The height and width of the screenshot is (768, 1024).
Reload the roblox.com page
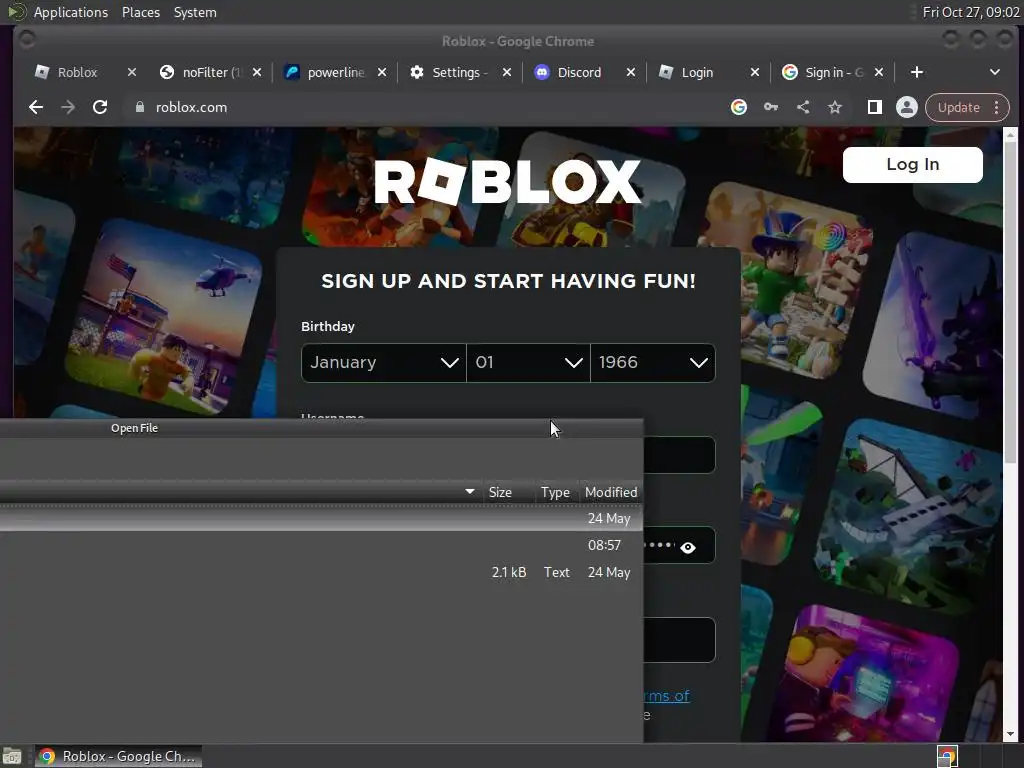pos(100,107)
